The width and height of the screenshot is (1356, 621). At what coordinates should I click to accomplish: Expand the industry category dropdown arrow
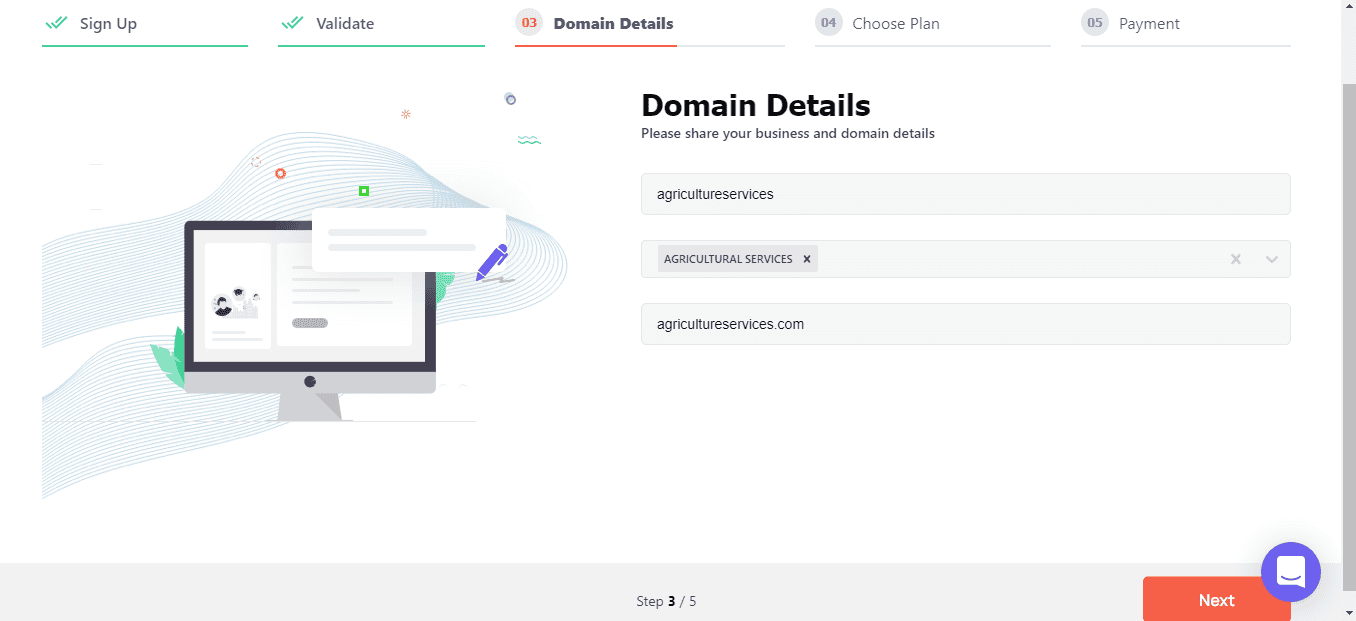coord(1272,259)
